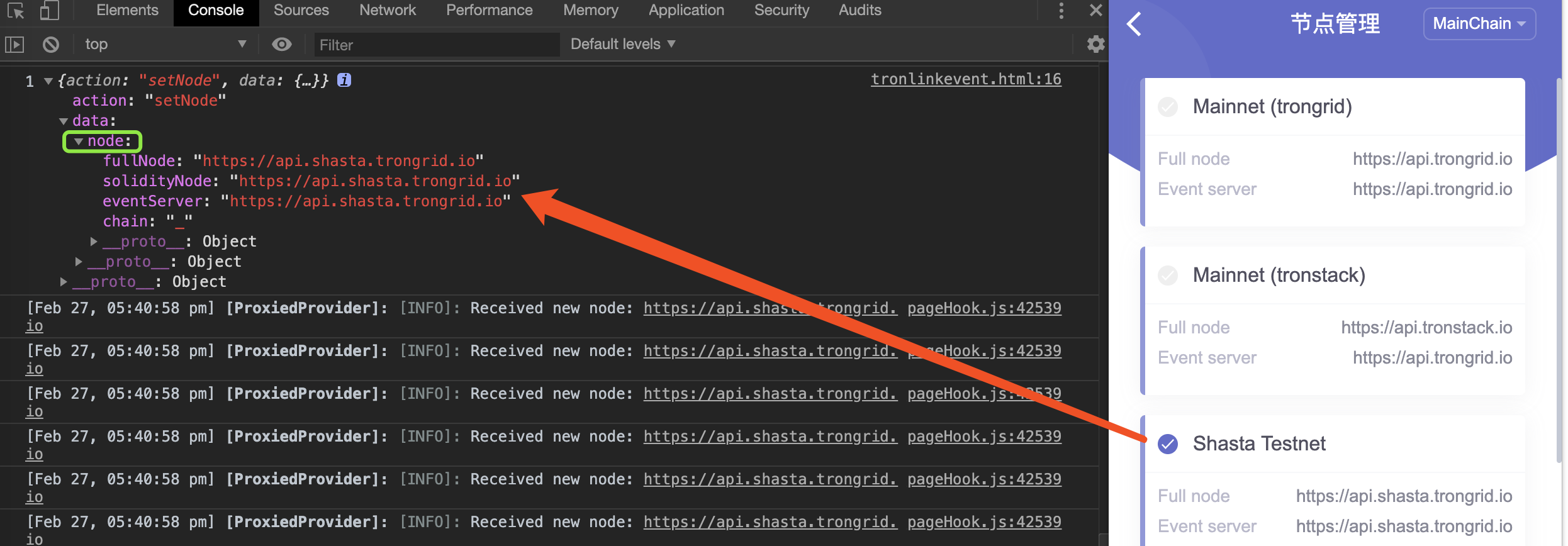Activate the inspect element picker icon
Viewport: 1568px width, 546px height.
click(16, 11)
